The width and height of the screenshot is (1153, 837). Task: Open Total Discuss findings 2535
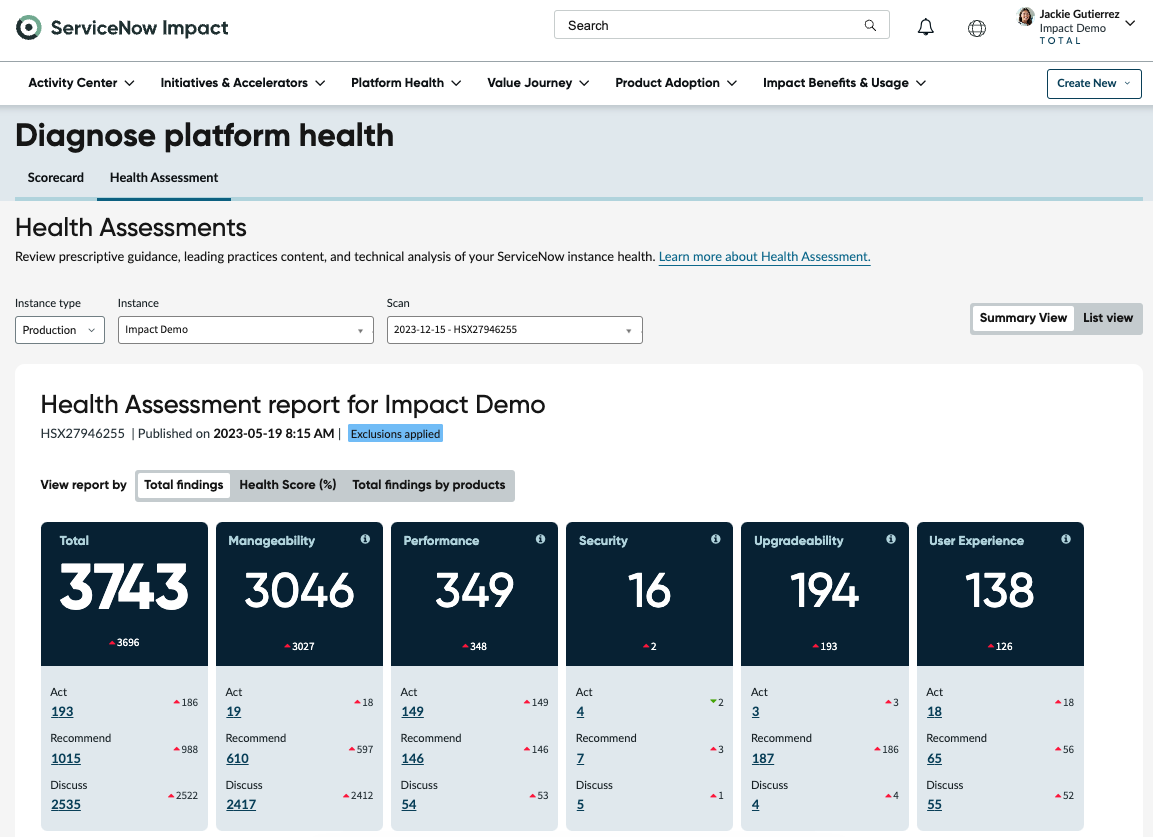click(x=65, y=805)
